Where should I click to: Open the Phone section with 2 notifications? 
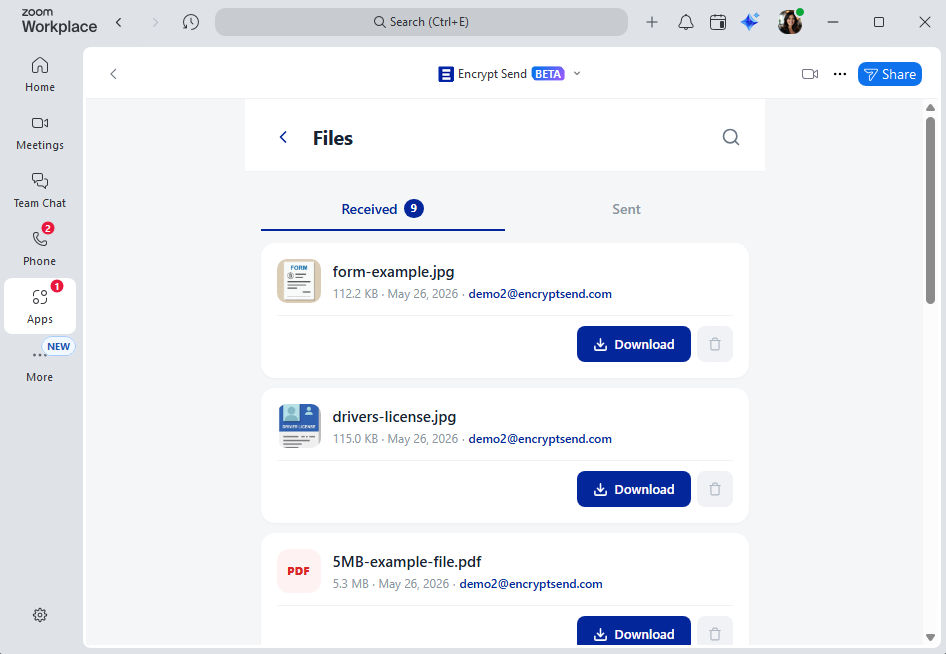(40, 249)
